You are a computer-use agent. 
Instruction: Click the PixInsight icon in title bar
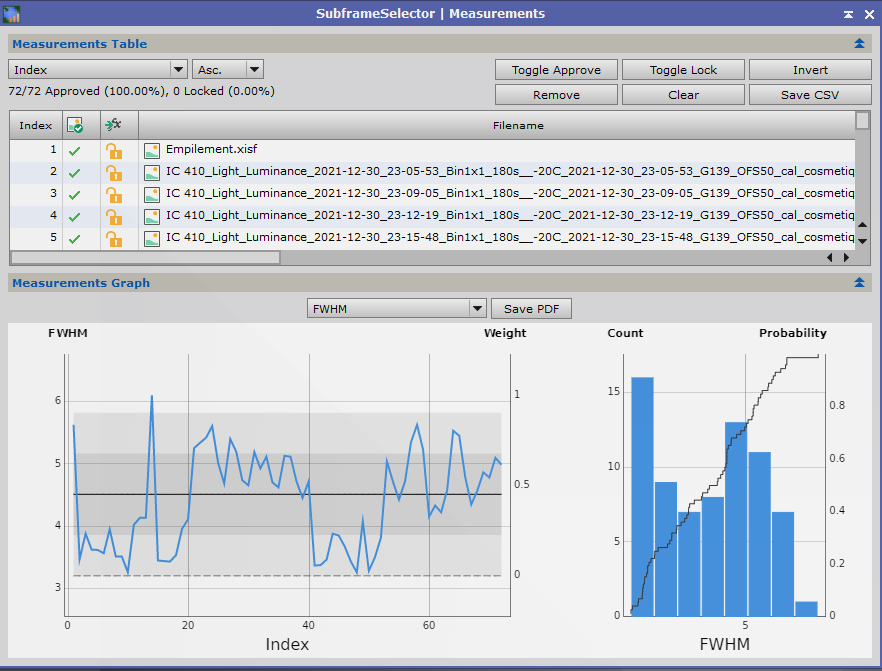(x=12, y=13)
